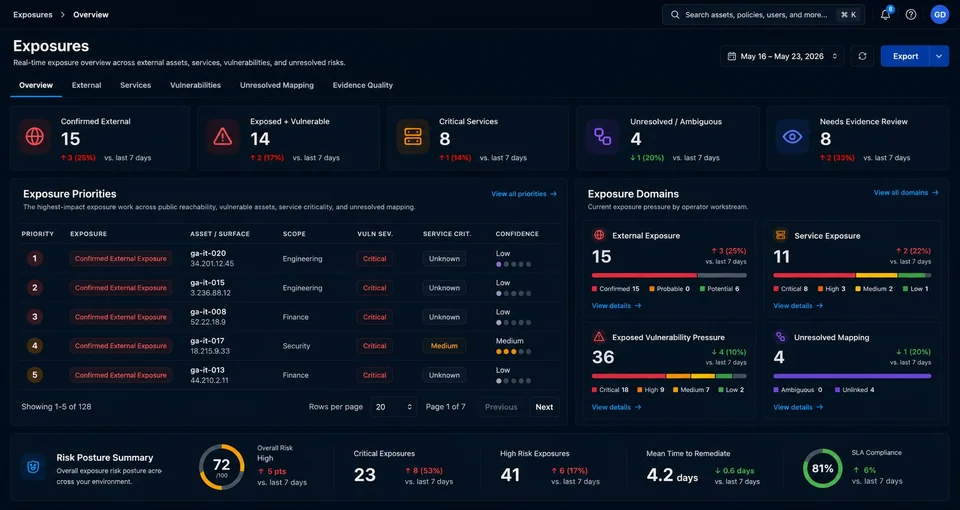960x510 pixels.
Task: Click the Risk Posture Summary shield icon
Action: 33,467
